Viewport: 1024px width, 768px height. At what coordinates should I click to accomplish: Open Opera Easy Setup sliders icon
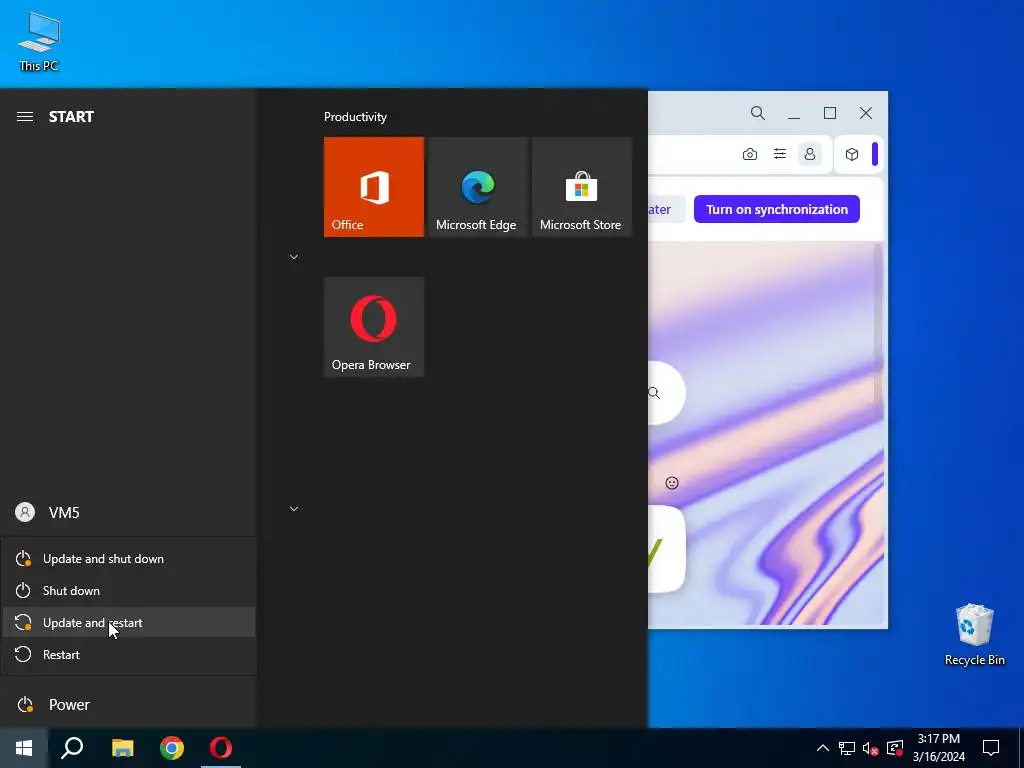click(780, 154)
